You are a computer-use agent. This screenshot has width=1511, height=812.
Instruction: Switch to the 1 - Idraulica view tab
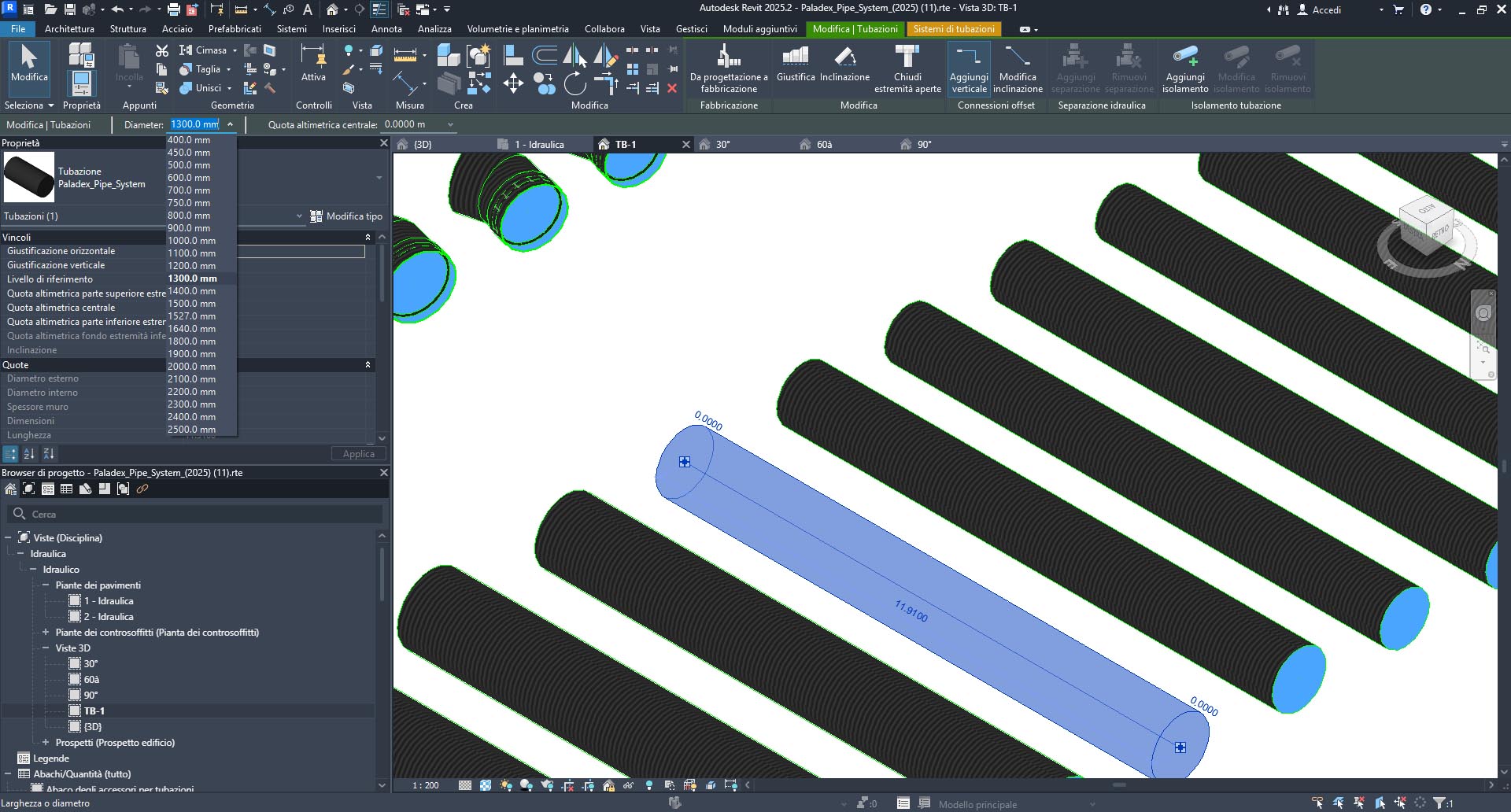pyautogui.click(x=539, y=145)
